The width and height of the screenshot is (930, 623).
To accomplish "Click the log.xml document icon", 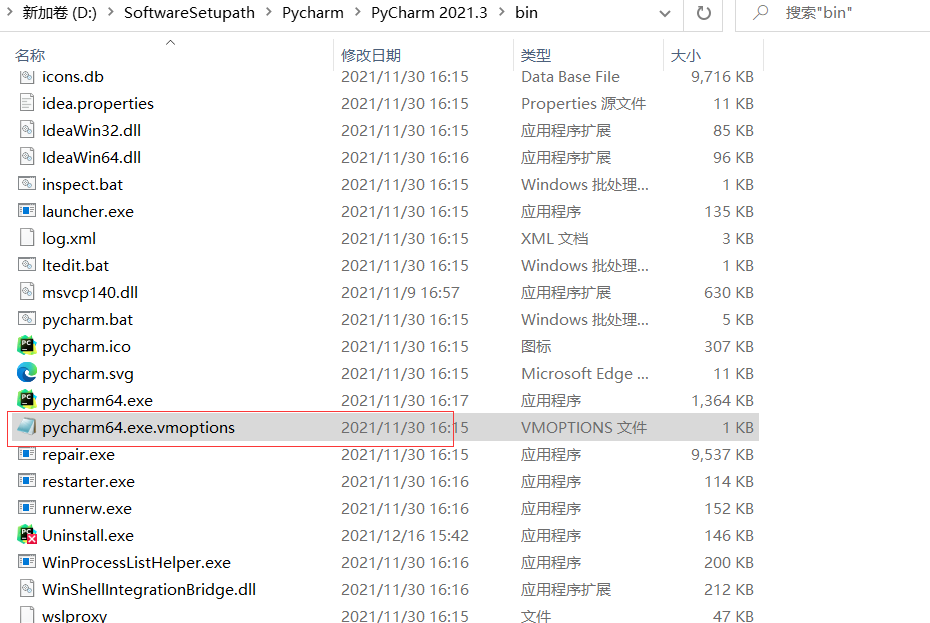I will [27, 238].
